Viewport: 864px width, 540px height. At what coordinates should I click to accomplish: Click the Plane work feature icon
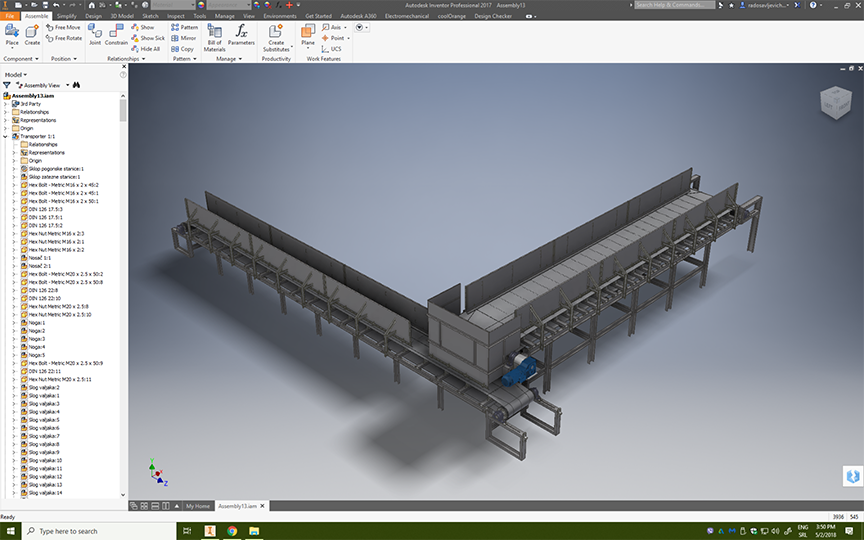pos(307,32)
